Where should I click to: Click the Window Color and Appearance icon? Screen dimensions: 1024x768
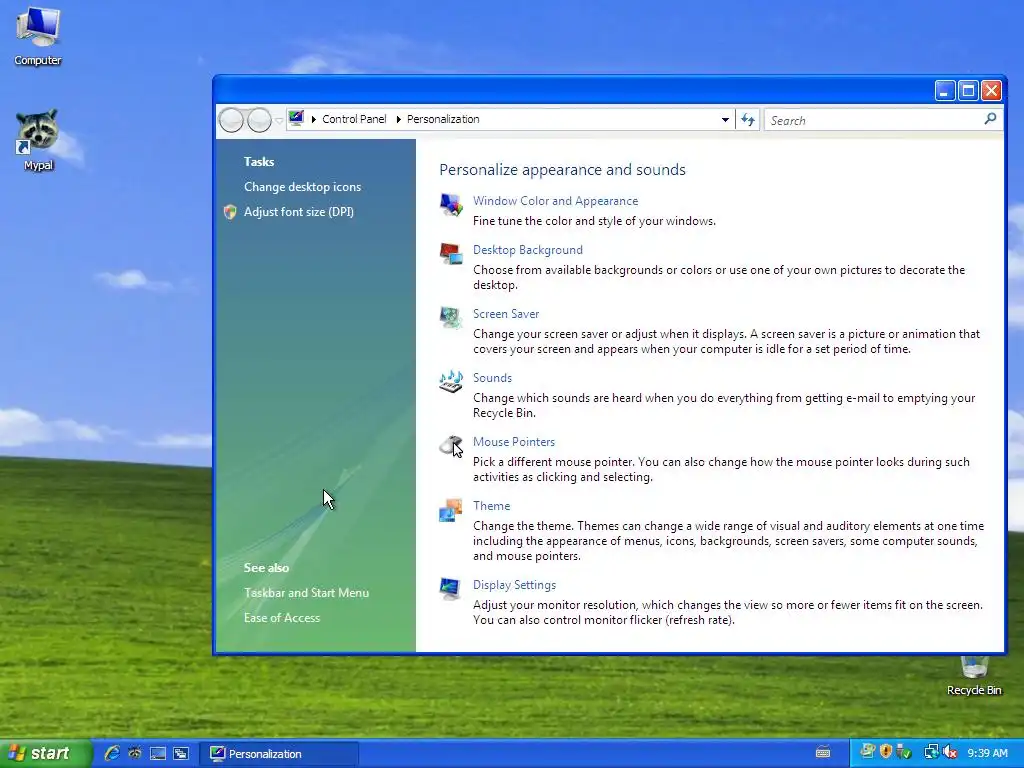[x=451, y=205]
